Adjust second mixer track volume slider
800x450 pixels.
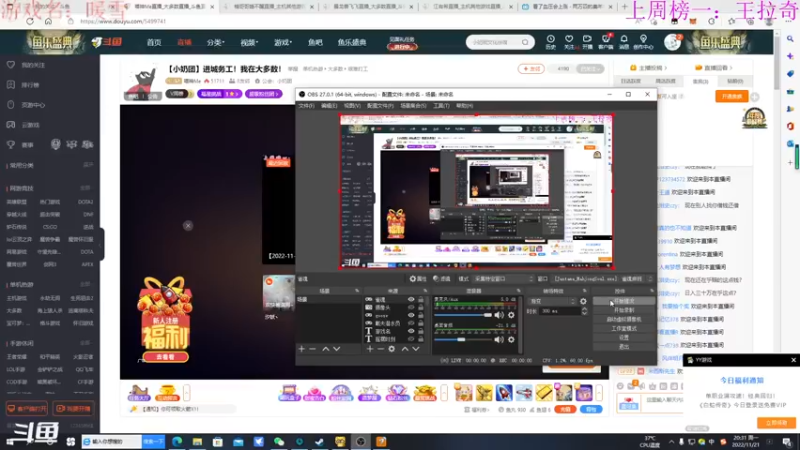point(463,340)
